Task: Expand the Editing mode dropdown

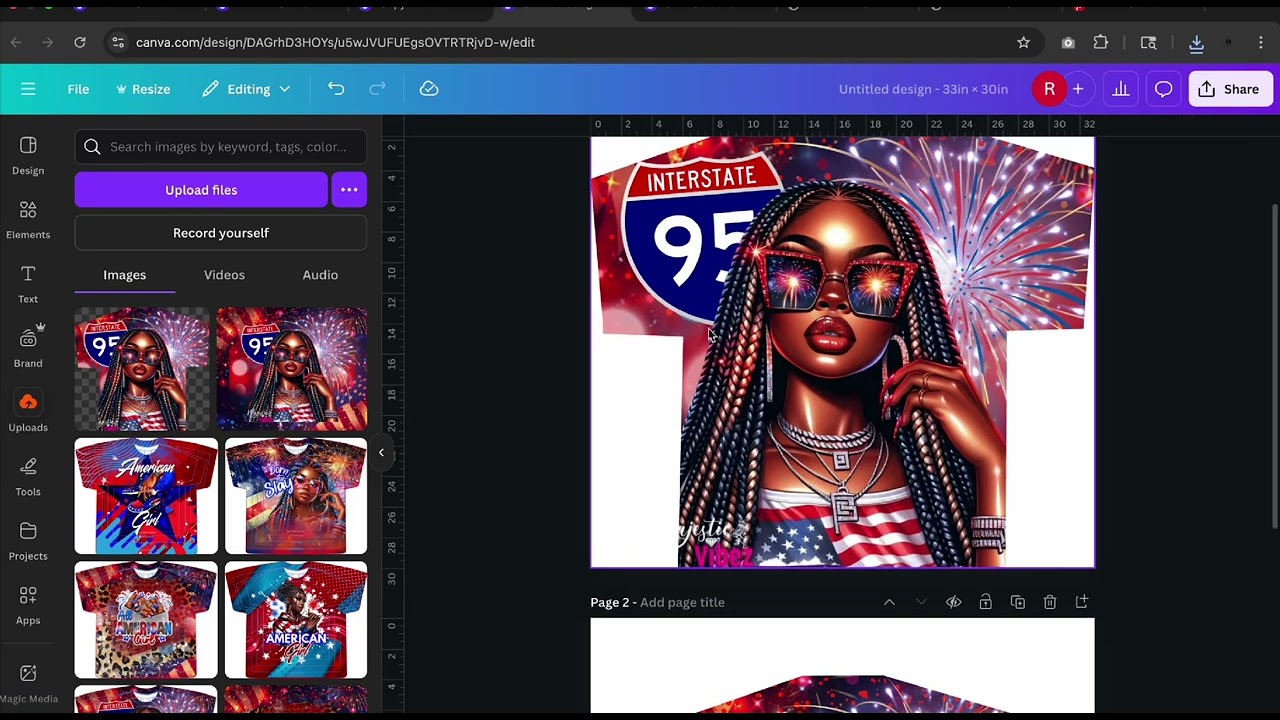Action: [x=246, y=89]
